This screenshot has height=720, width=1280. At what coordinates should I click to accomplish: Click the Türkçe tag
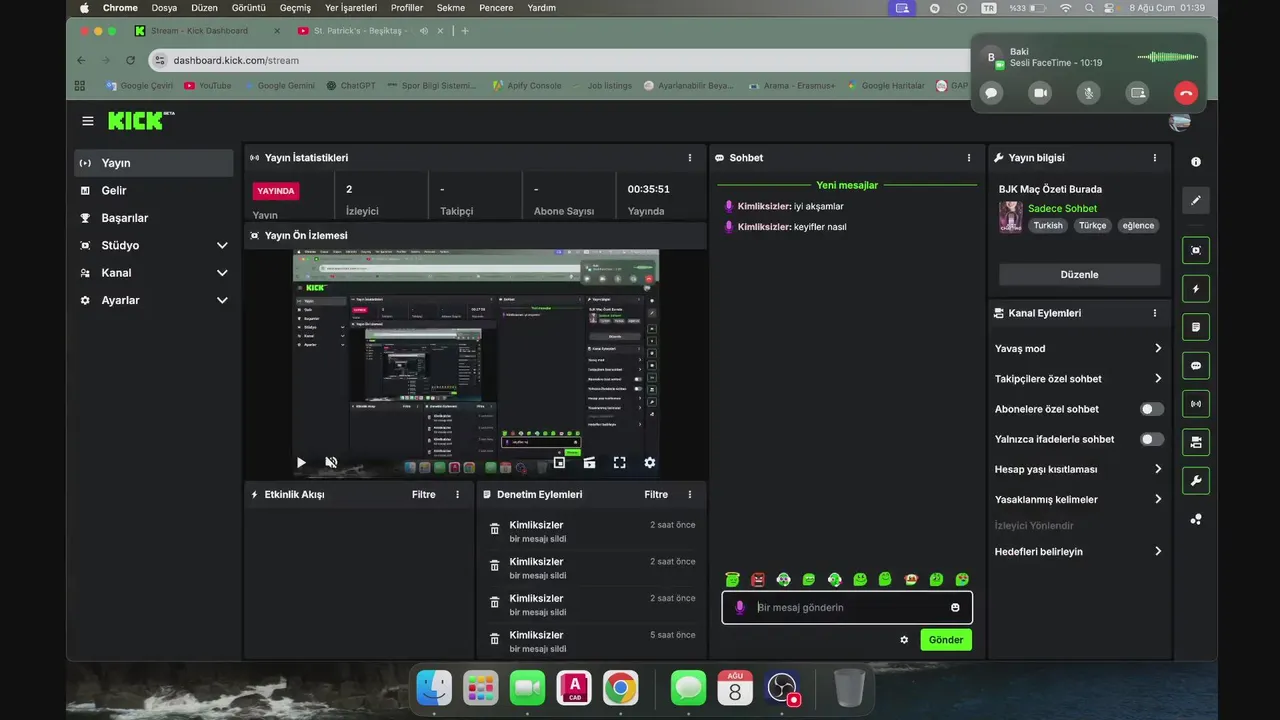tap(1092, 226)
